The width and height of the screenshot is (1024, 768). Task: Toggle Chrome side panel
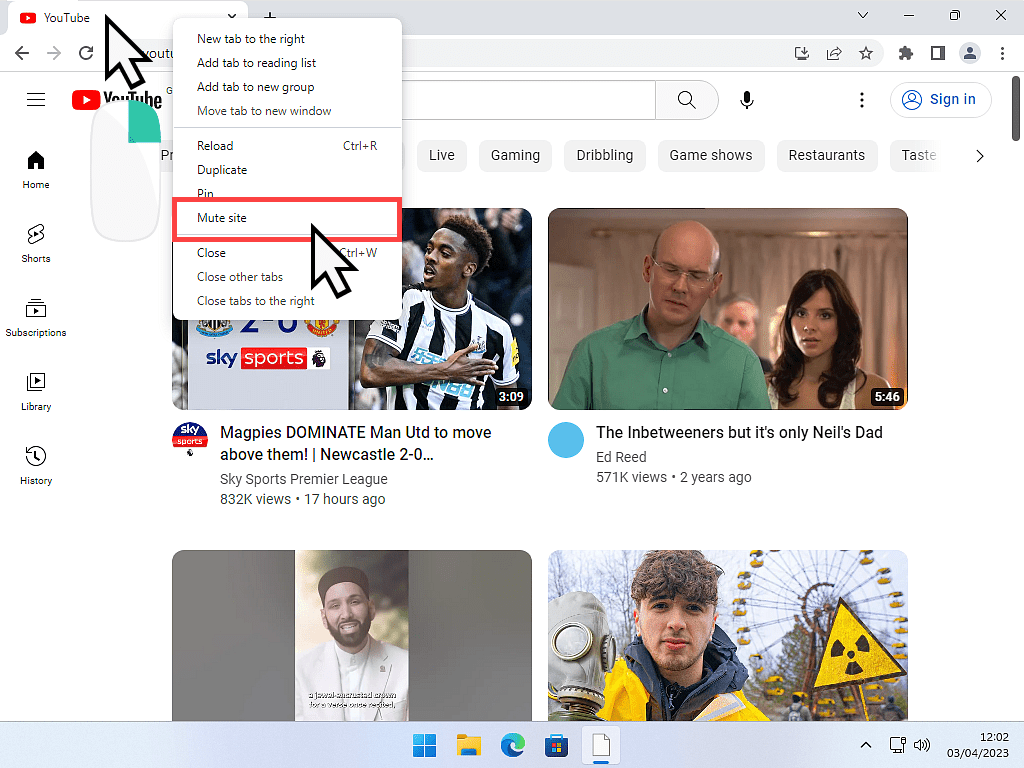938,53
